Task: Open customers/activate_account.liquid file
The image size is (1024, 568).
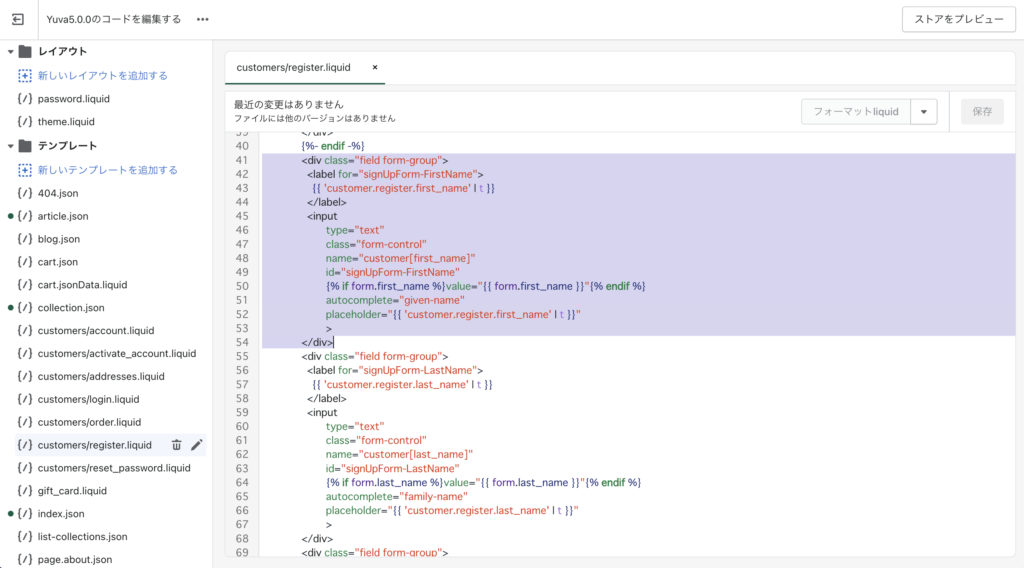Action: 117,353
